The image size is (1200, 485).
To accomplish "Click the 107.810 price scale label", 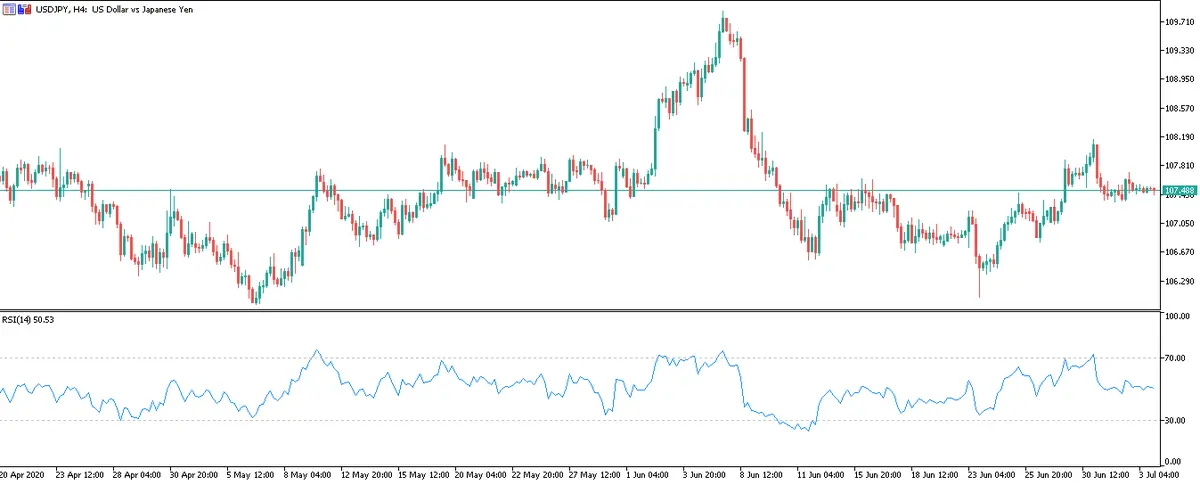I will pos(1179,166).
